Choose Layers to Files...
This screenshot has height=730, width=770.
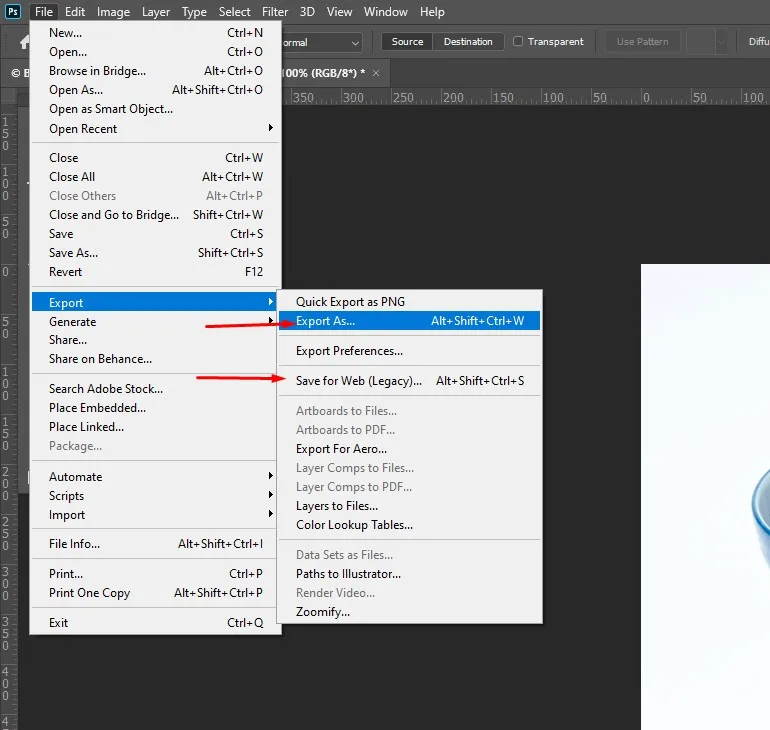[337, 506]
